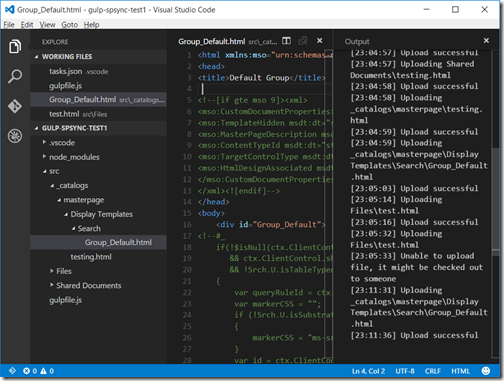Viewport: 504px width, 381px height.
Task: Click the Output panel vertical scrollbar
Action: pyautogui.click(x=495, y=203)
